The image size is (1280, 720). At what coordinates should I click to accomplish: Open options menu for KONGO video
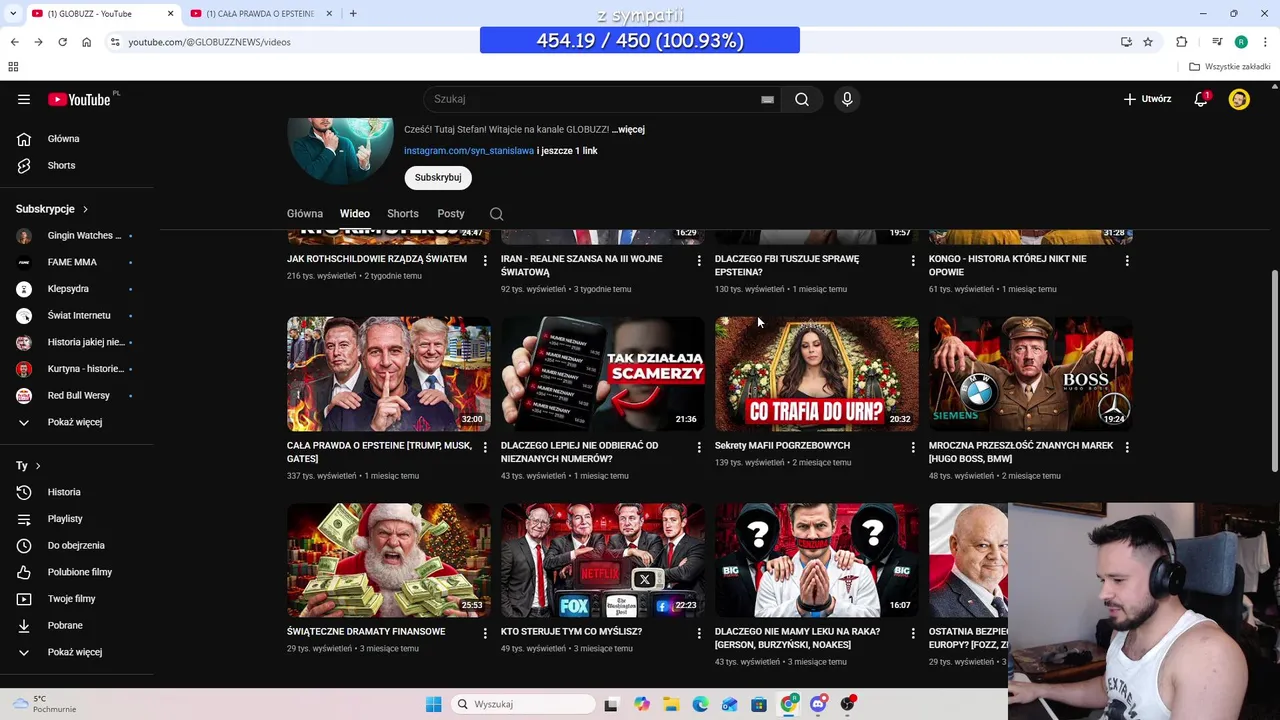tap(1127, 260)
